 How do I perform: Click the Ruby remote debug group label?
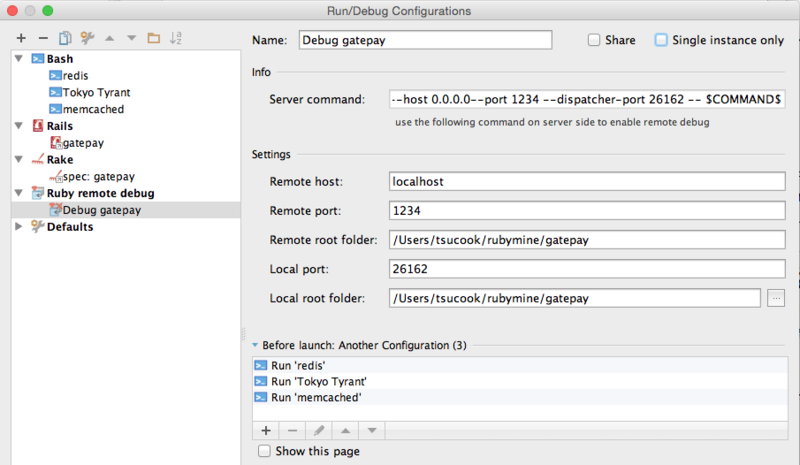click(101, 193)
